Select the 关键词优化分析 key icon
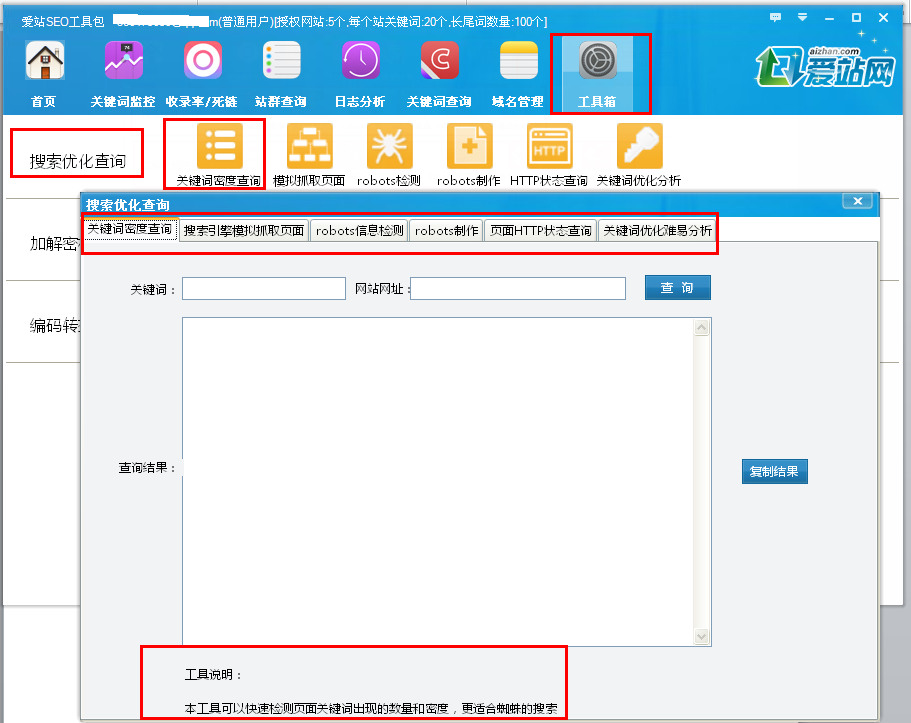 (638, 145)
